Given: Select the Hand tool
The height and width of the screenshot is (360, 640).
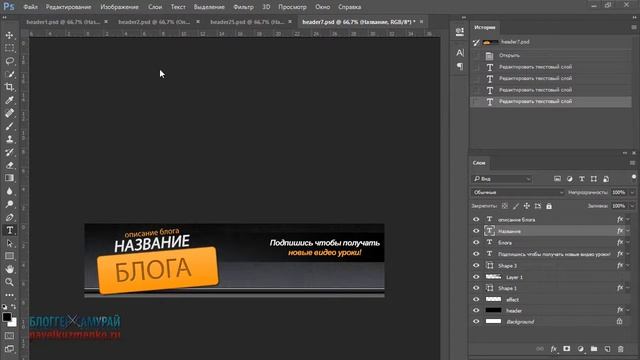Looking at the screenshot, I should coord(9,269).
